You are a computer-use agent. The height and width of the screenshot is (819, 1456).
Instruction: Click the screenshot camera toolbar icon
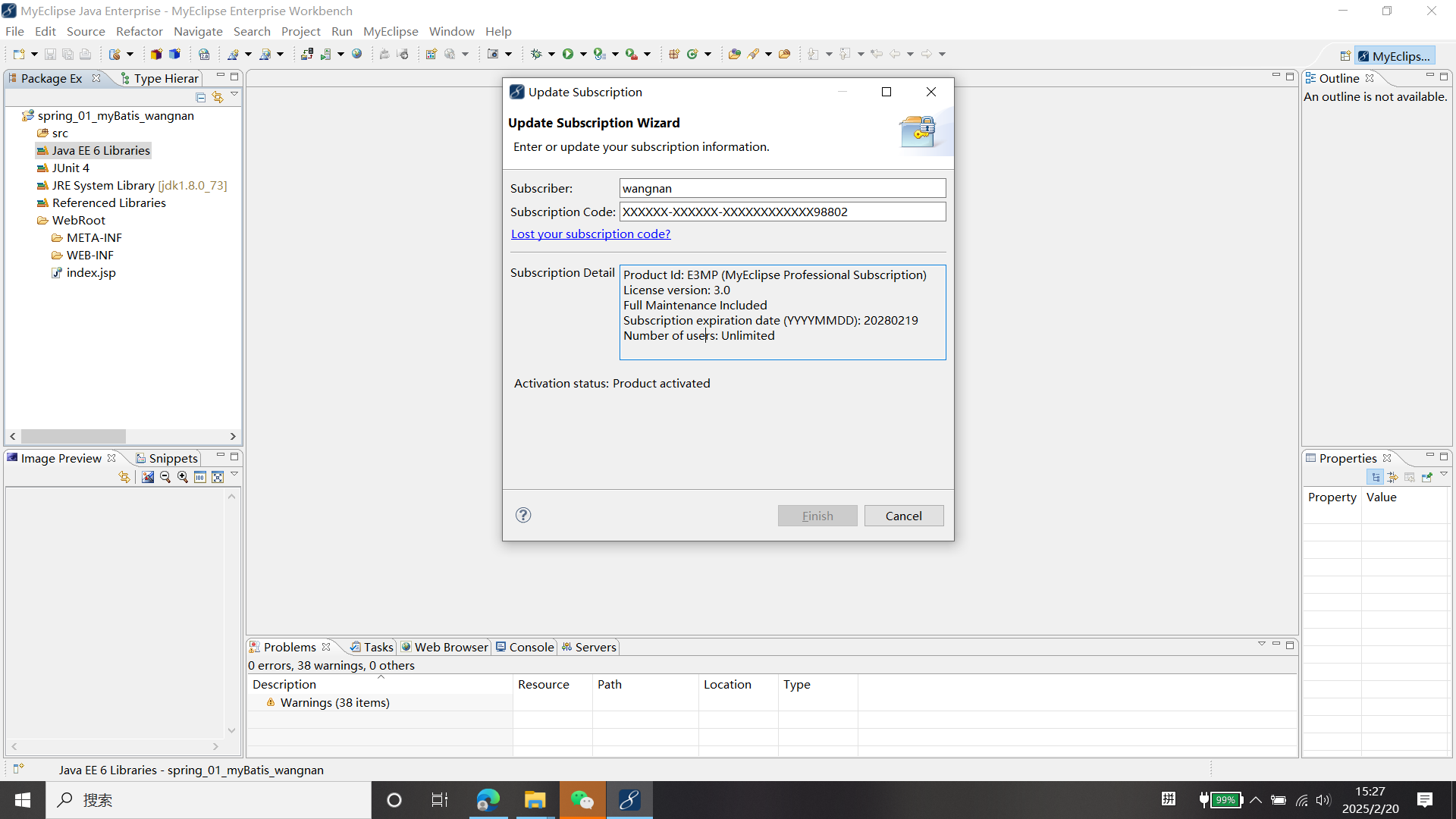(x=493, y=54)
